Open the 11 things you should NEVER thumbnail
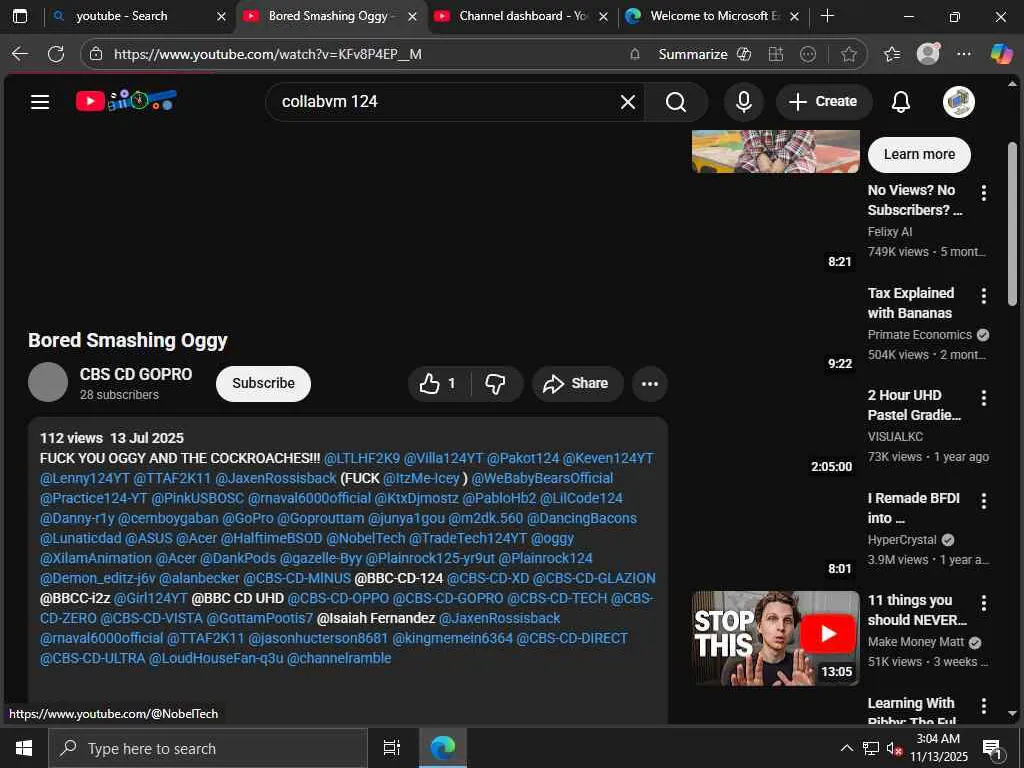 point(776,638)
